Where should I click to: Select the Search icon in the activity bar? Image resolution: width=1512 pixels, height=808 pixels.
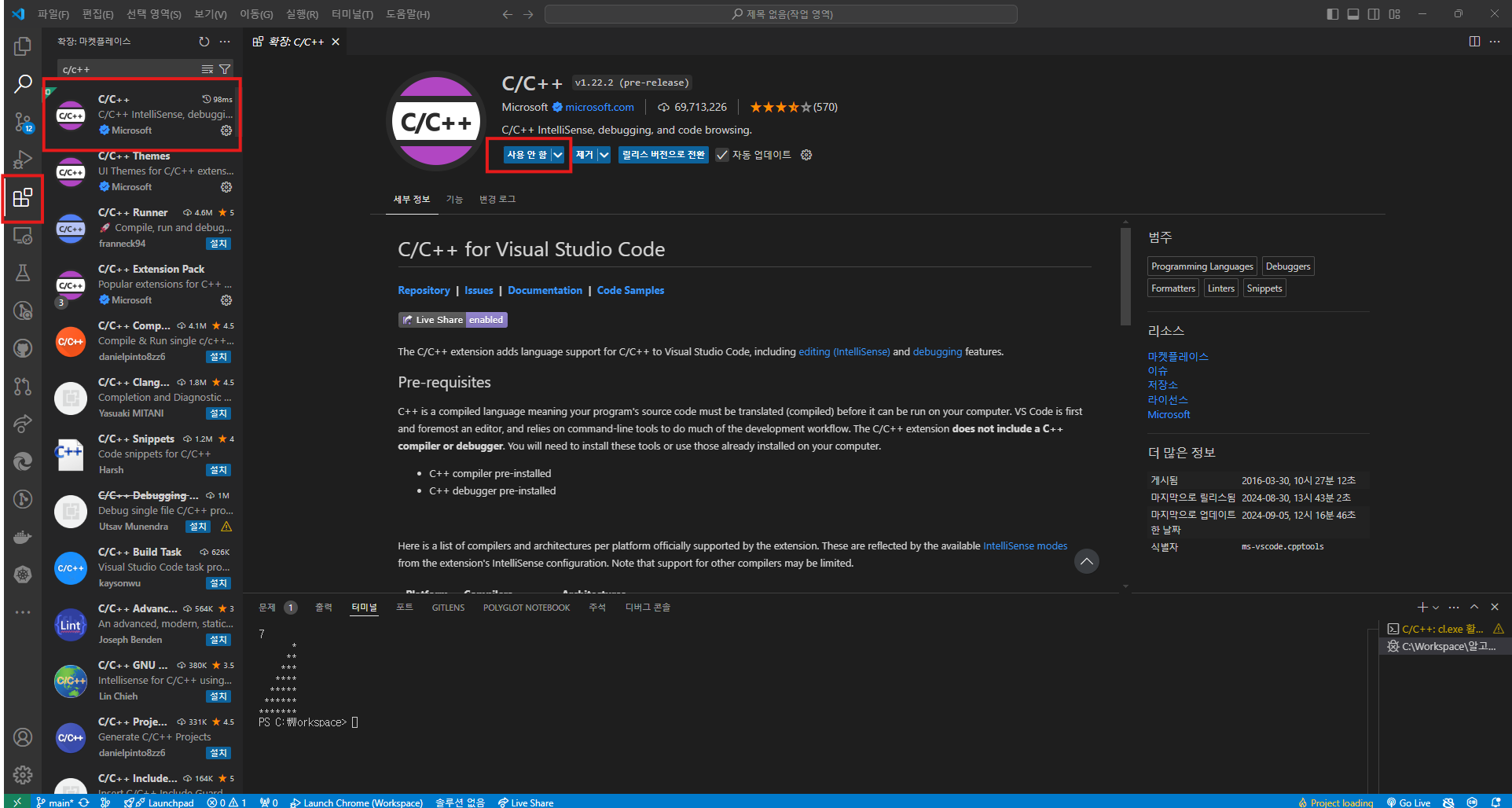[x=23, y=83]
